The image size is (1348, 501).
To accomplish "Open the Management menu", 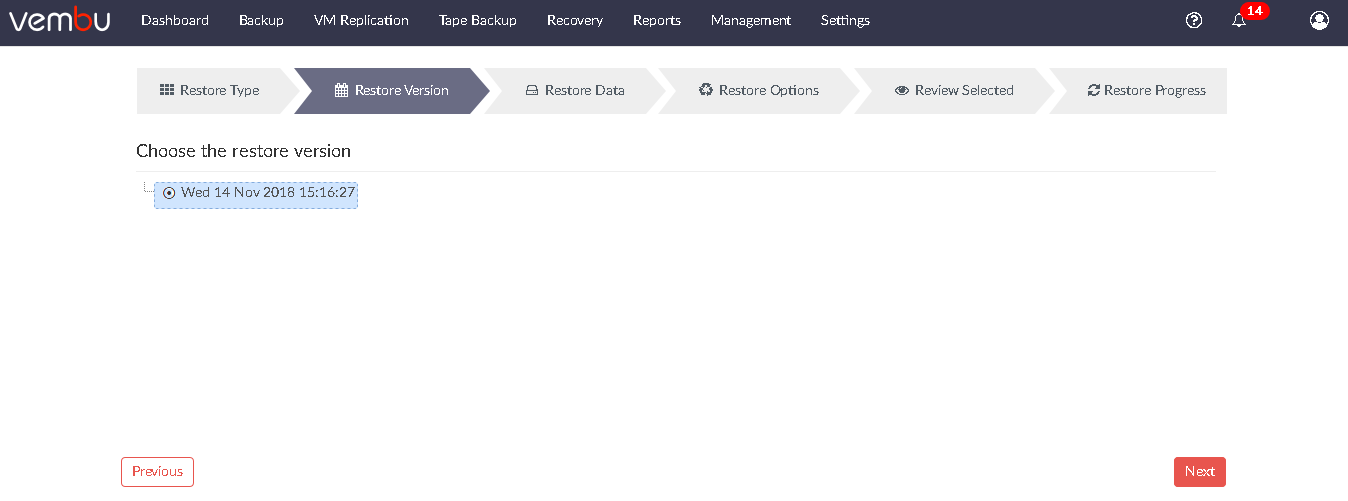I will [751, 20].
